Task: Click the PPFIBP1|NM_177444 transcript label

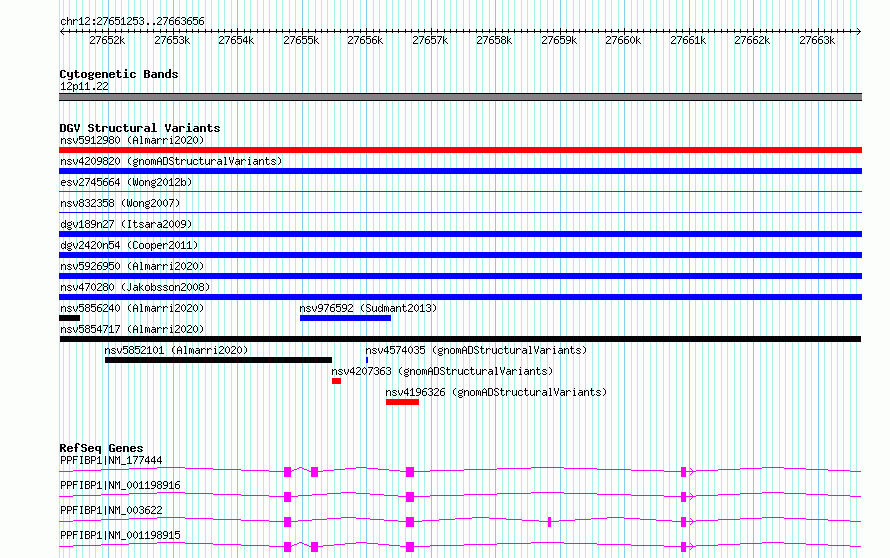Action: pyautogui.click(x=111, y=460)
